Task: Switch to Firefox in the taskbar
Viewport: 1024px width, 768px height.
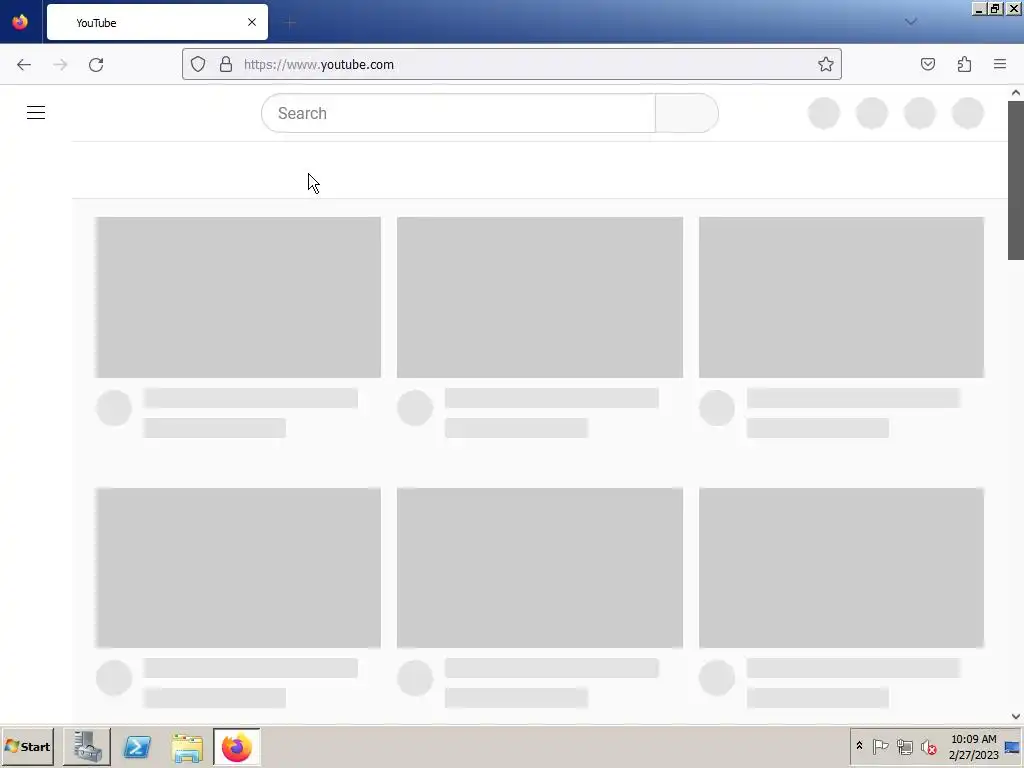Action: click(236, 746)
